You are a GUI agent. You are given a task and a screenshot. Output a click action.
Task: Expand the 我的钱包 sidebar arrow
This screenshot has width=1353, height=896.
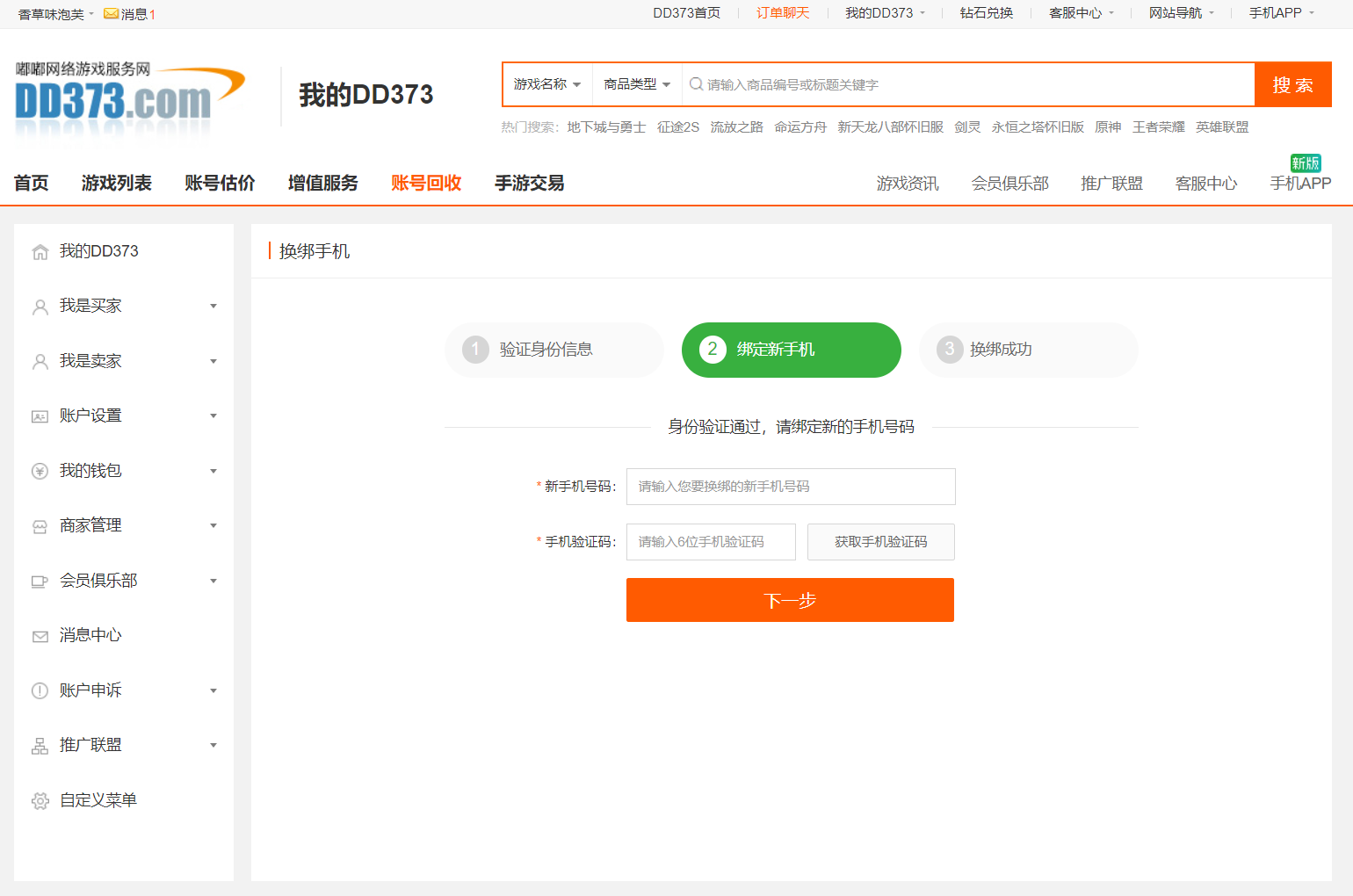pyautogui.click(x=213, y=472)
